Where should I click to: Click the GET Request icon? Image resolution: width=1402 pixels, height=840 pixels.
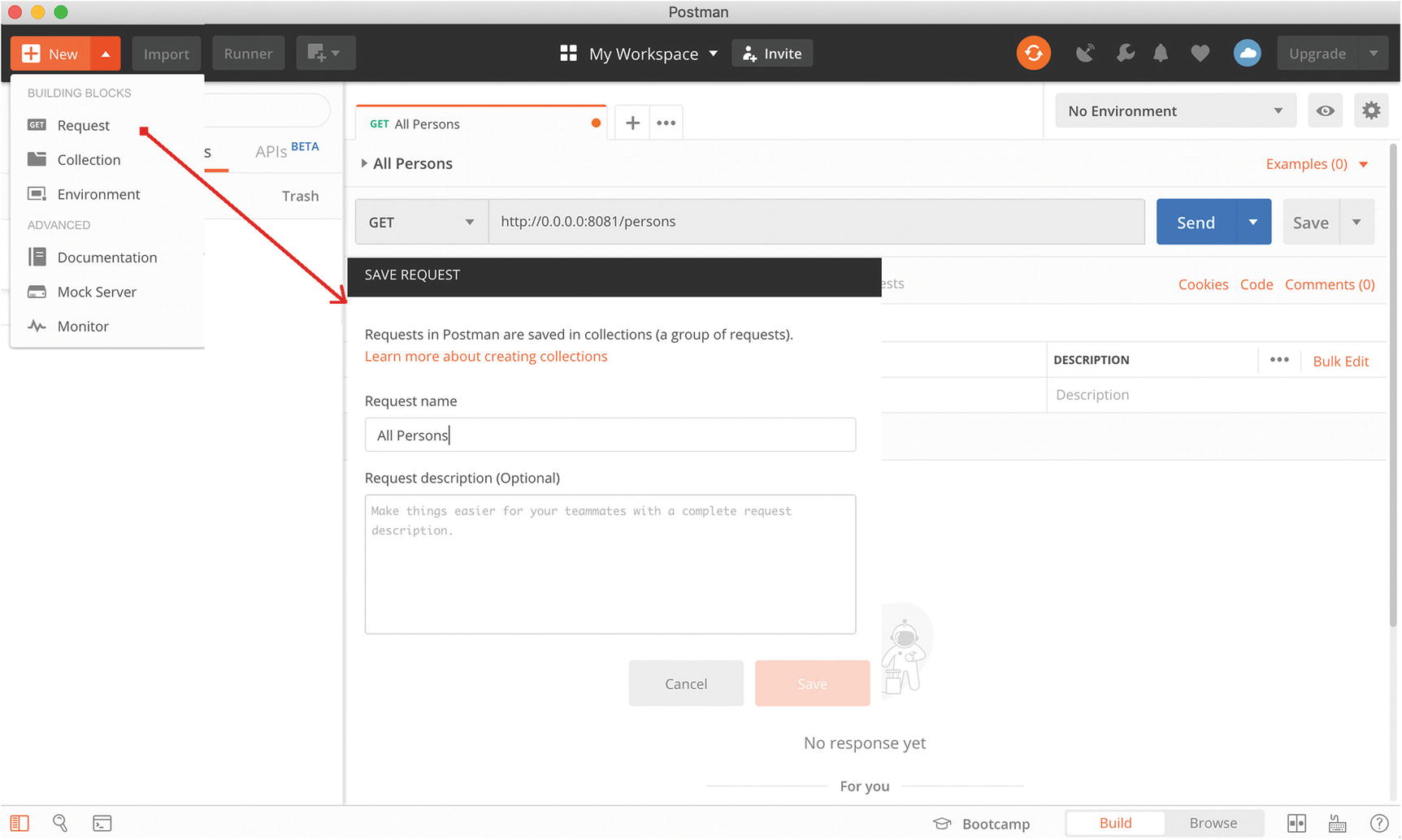(37, 125)
